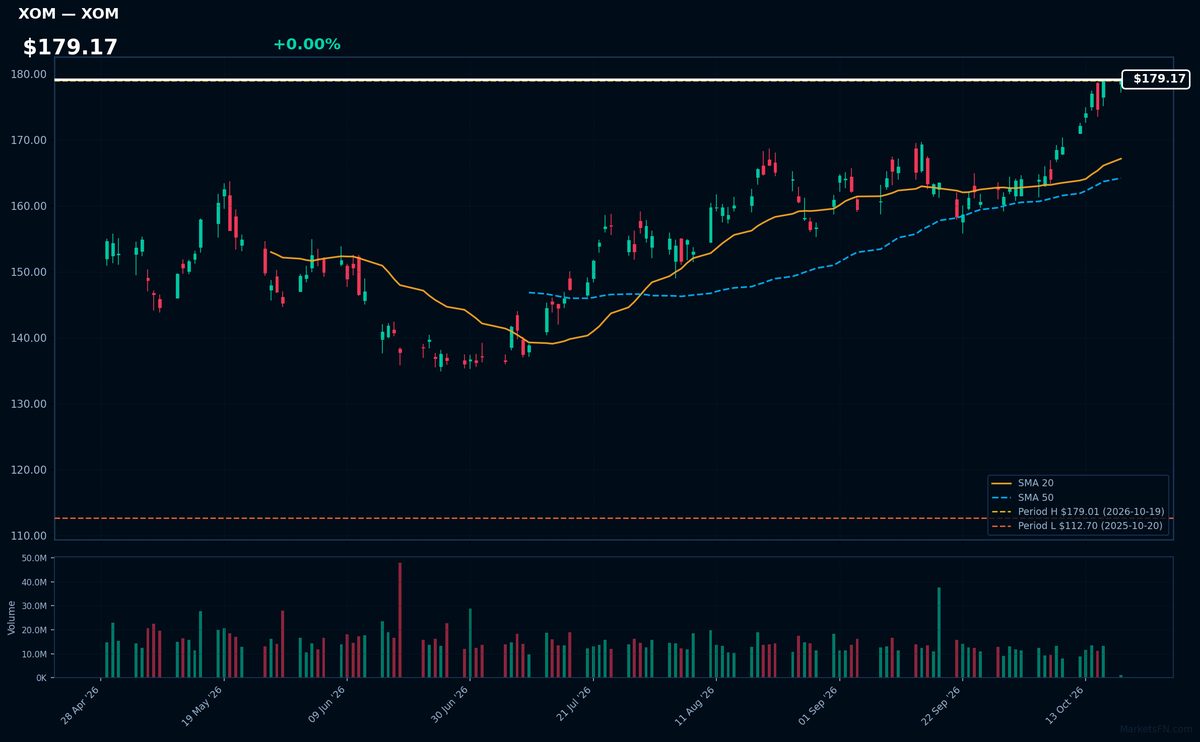This screenshot has width=1200, height=742.
Task: Click the 160.00 price axis label
Action: click(x=28, y=207)
